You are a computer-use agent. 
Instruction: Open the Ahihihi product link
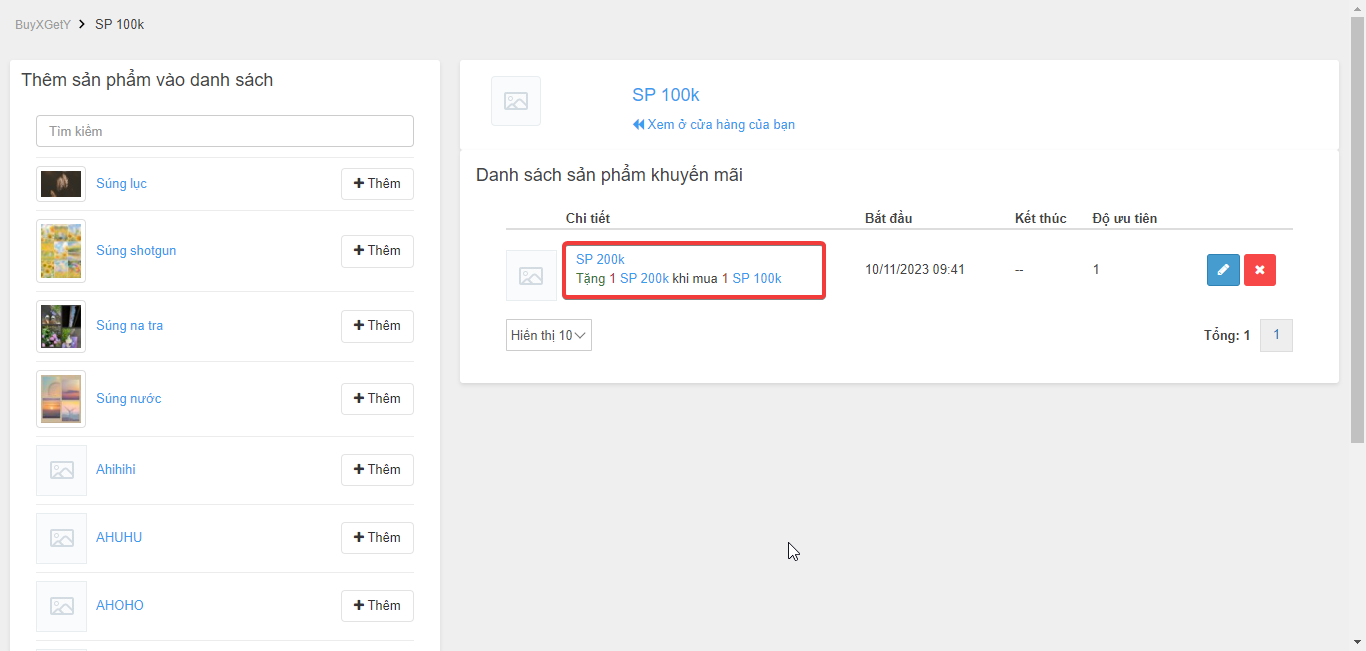[116, 470]
